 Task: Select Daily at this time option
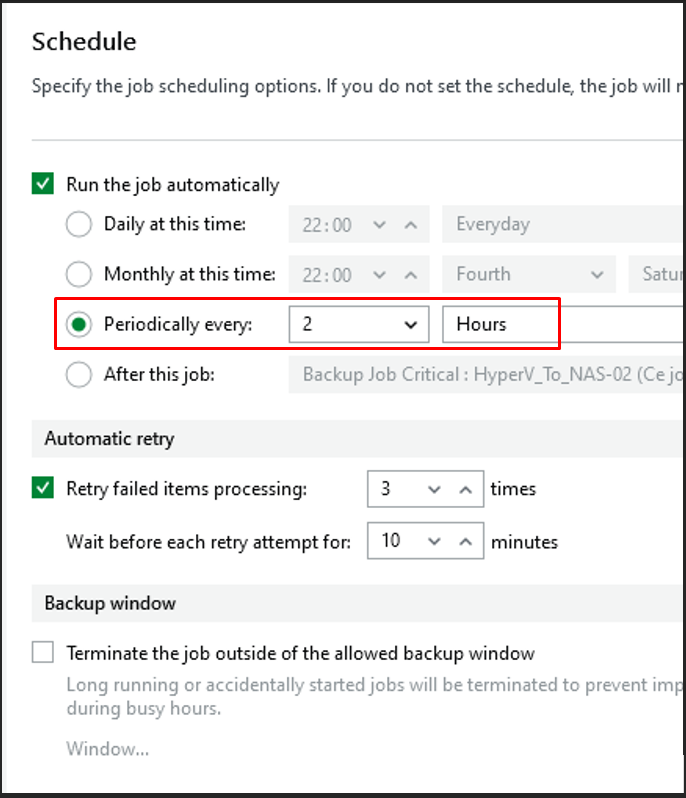tap(78, 224)
